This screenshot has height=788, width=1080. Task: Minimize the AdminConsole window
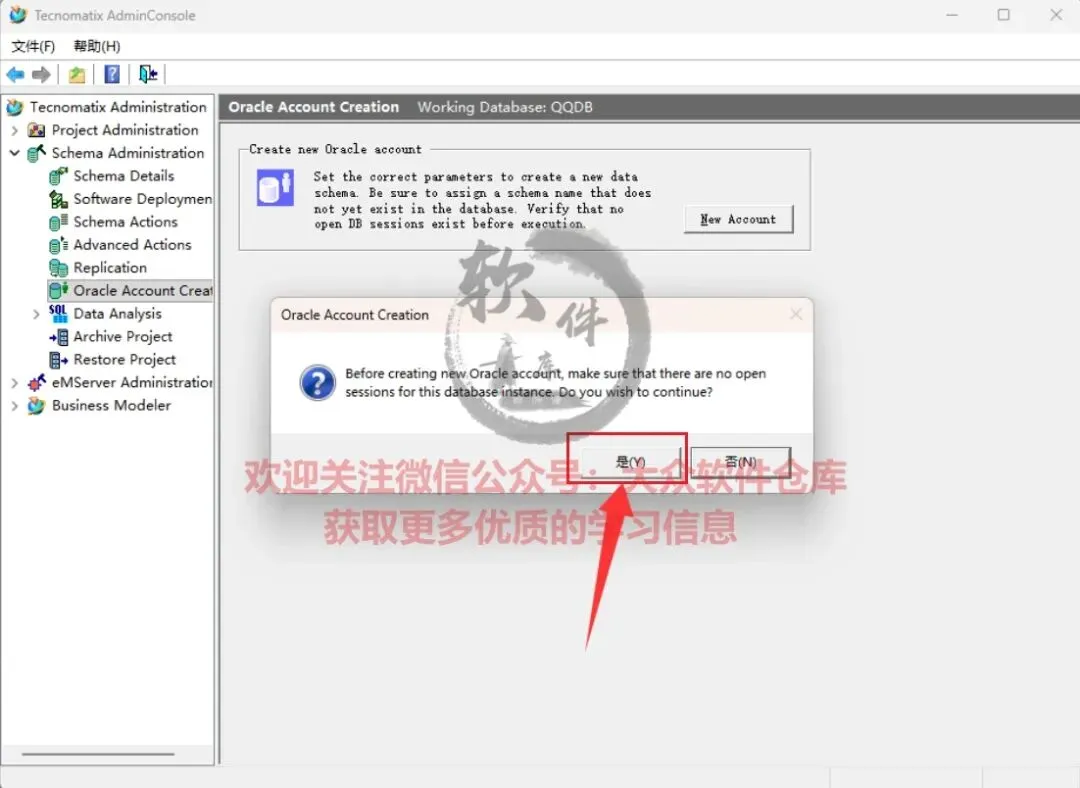tap(952, 14)
